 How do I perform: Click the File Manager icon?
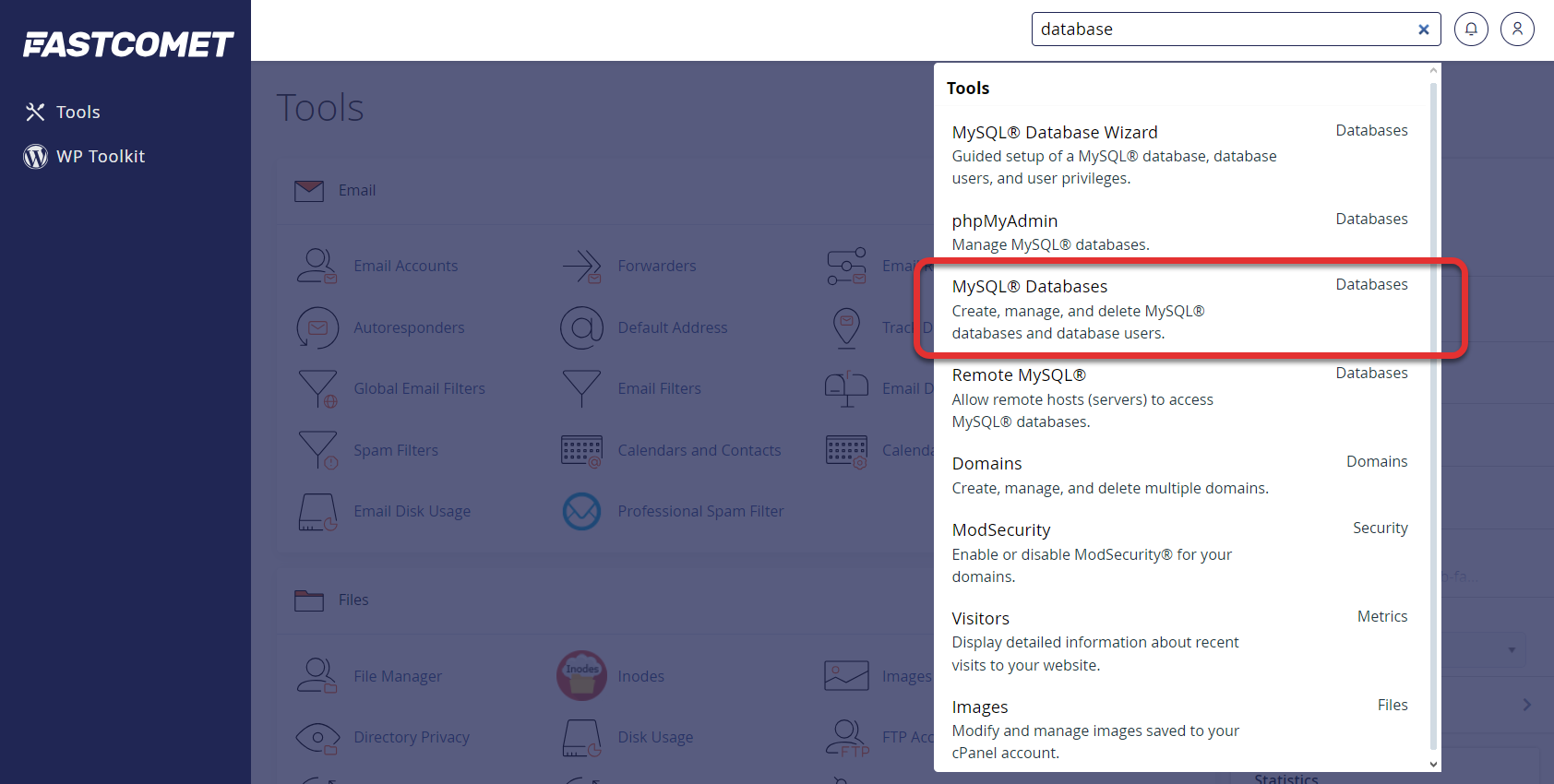click(x=317, y=675)
